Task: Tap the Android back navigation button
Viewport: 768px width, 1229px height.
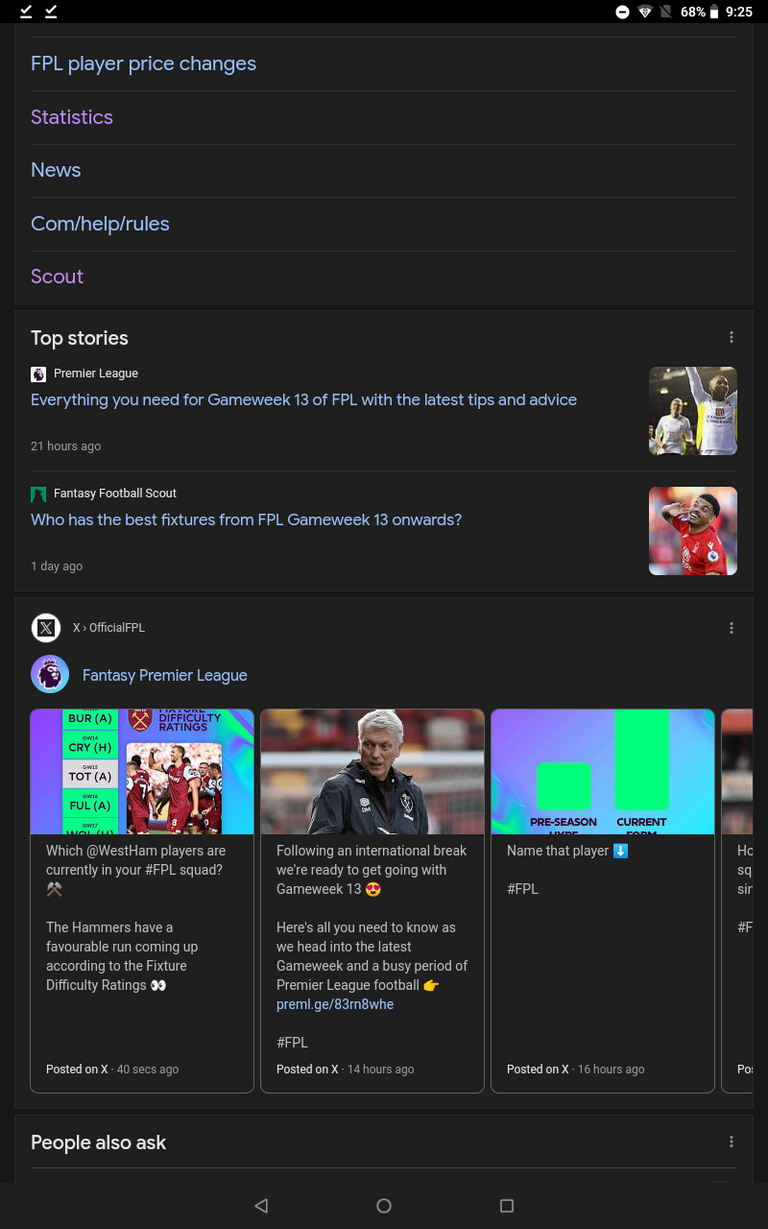Action: pyautogui.click(x=261, y=1206)
